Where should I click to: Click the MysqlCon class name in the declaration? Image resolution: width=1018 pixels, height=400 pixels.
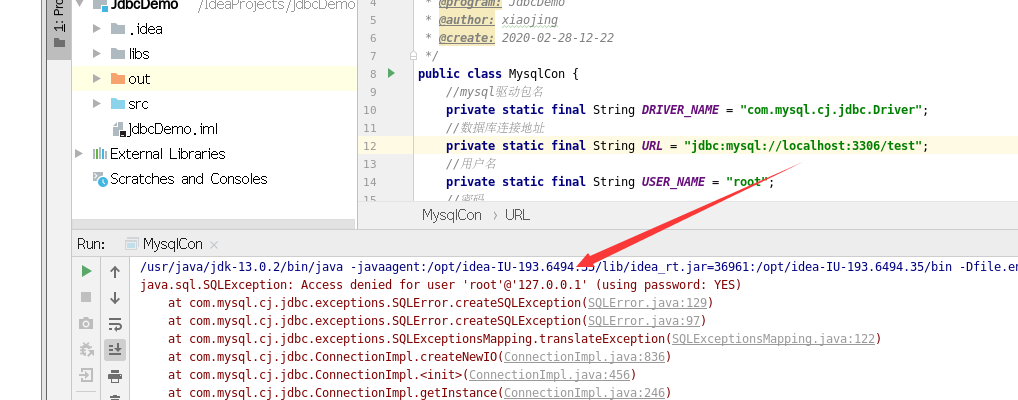pos(536,73)
